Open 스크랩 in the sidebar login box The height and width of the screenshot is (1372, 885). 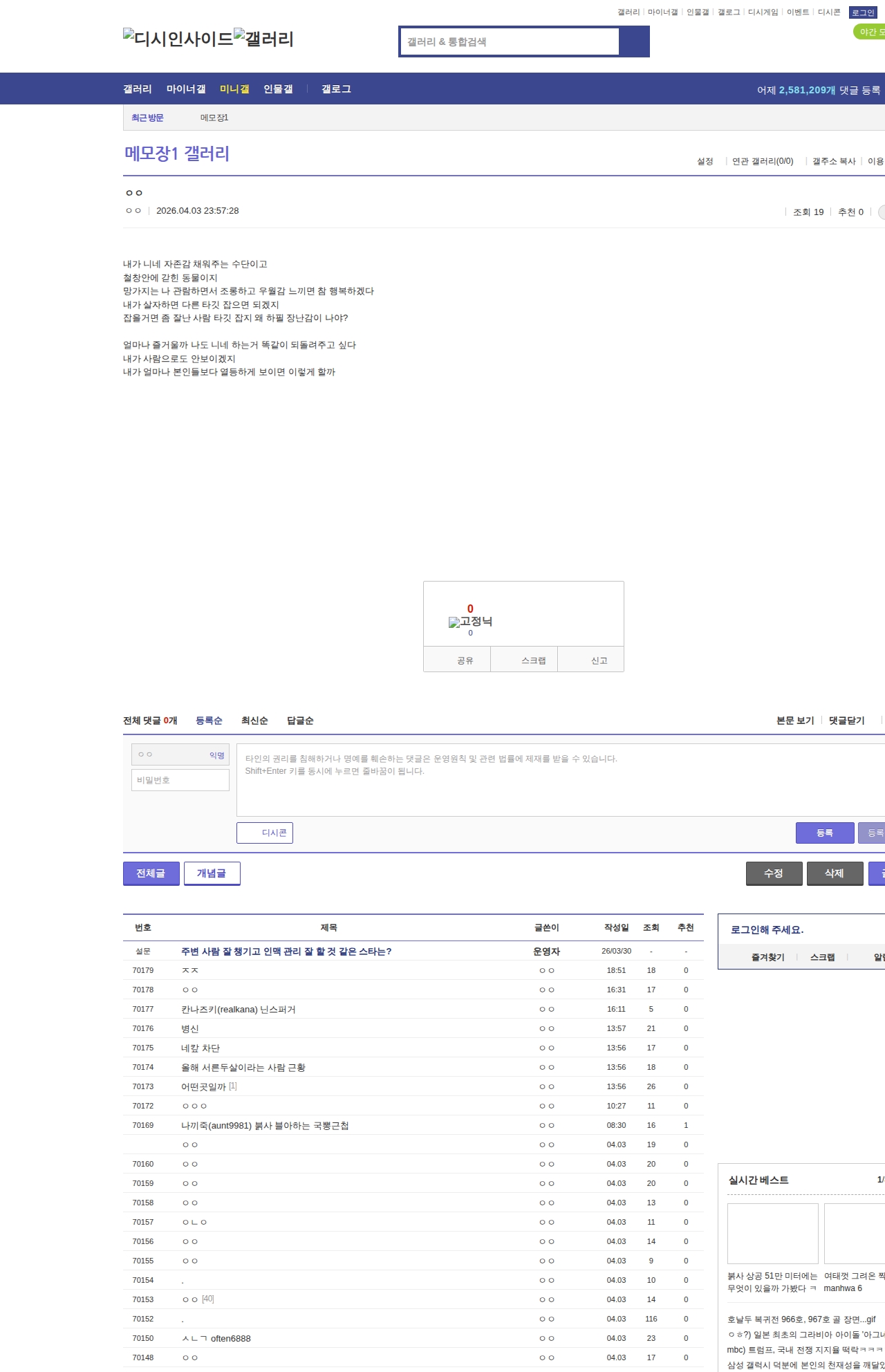[x=823, y=957]
